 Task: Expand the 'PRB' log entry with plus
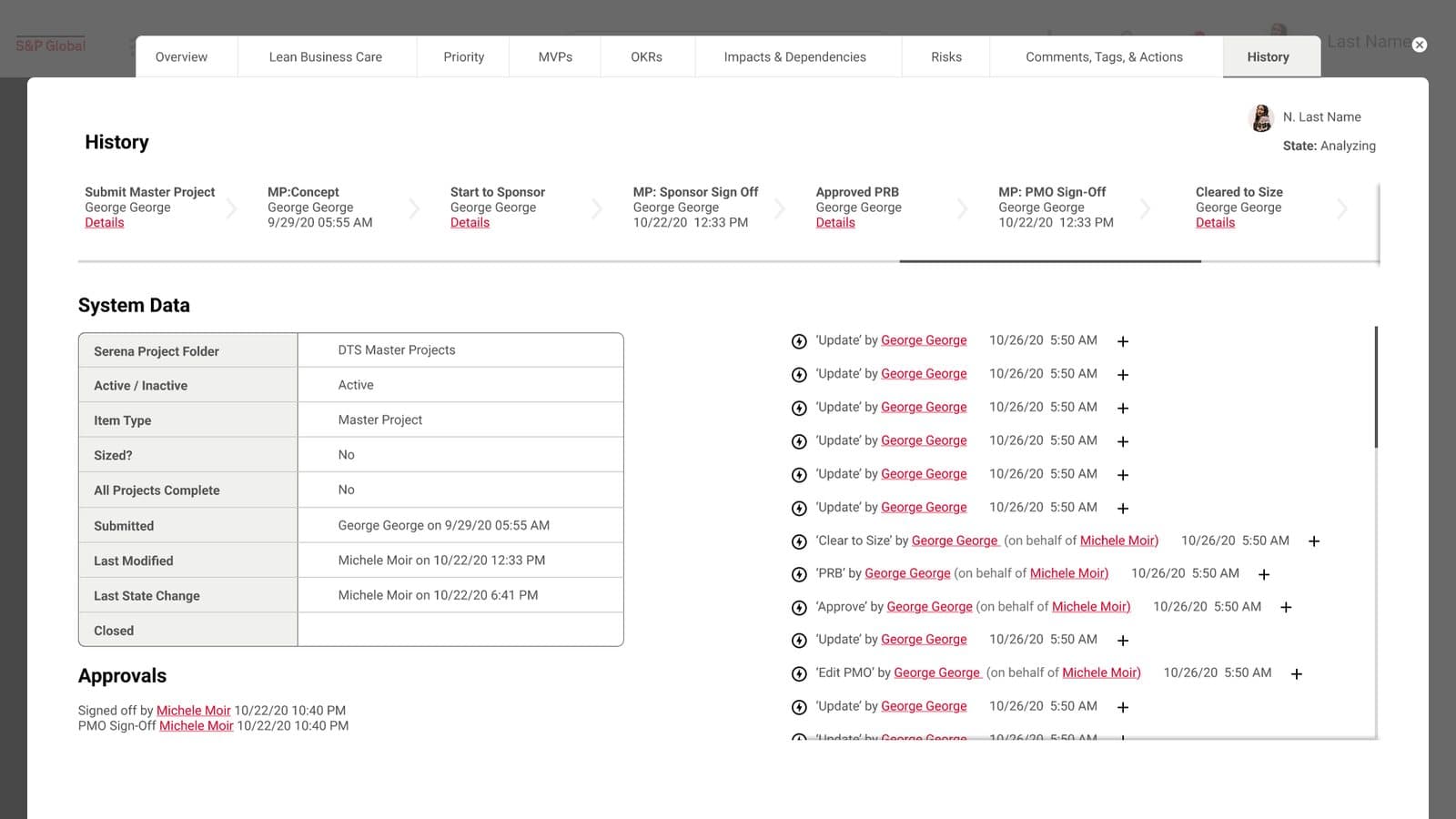click(1264, 575)
